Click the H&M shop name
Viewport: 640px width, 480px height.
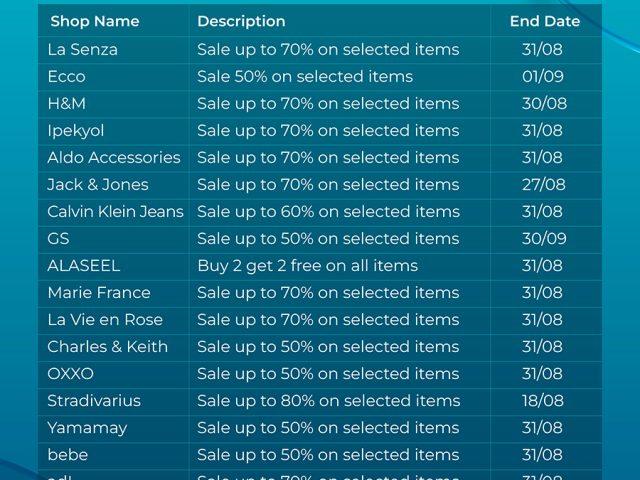[x=67, y=104]
